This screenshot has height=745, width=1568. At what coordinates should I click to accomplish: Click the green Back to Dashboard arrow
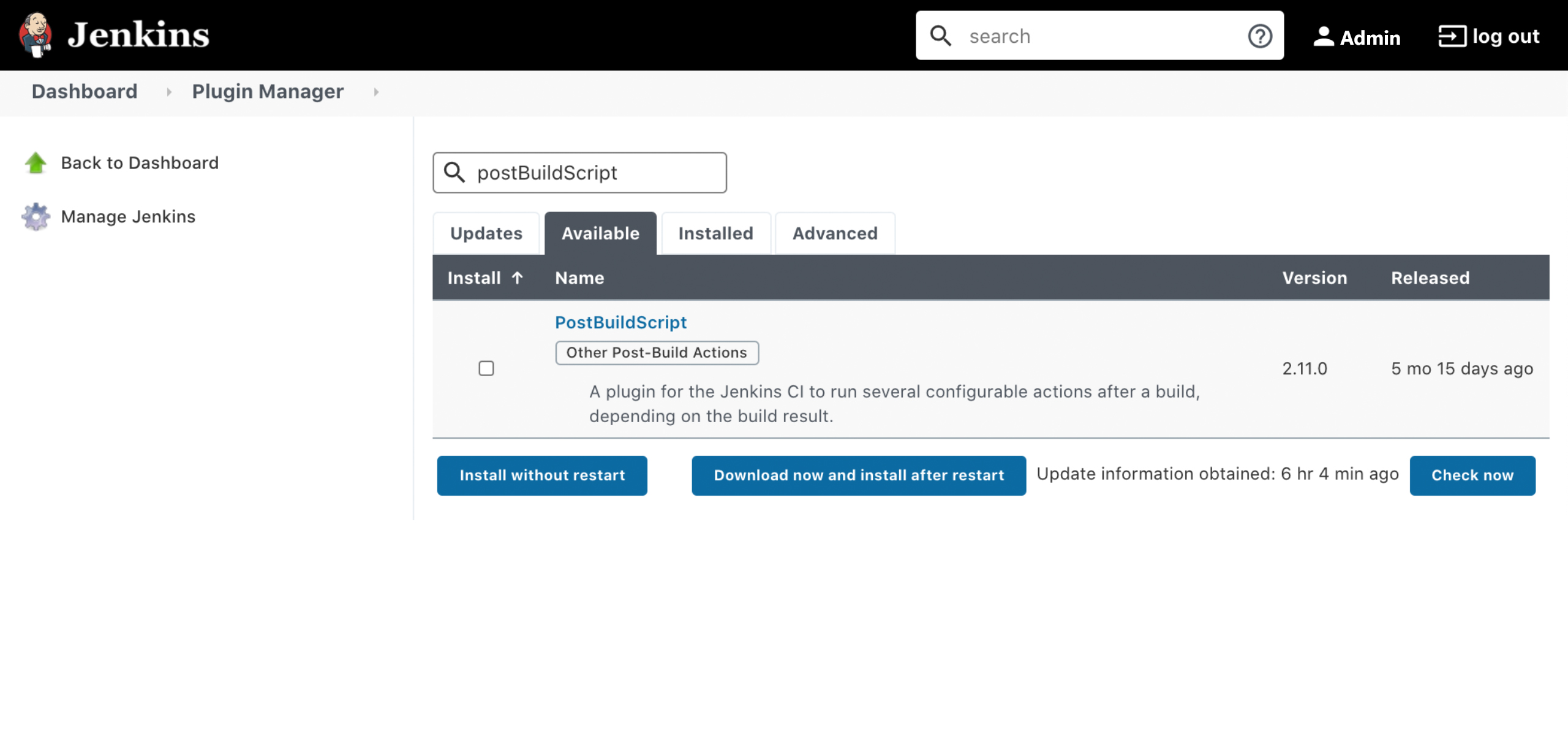tap(36, 163)
